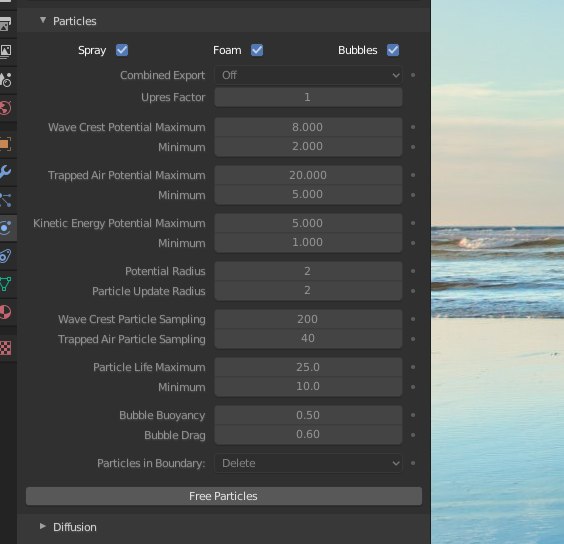Open the Combined Export dropdown
This screenshot has width=564, height=544.
point(308,75)
